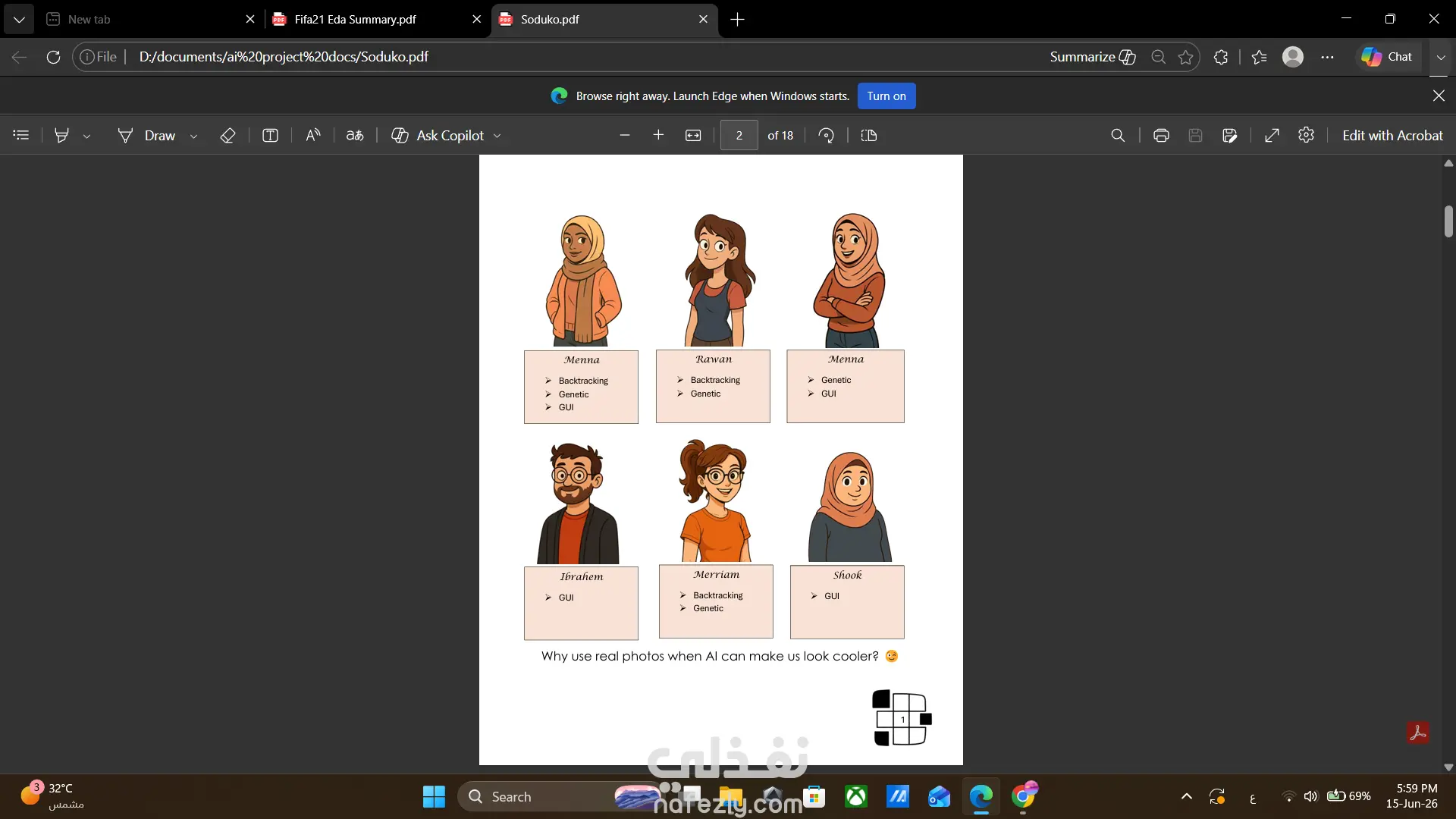Close the Soduko.pdf tab
1456x819 pixels.
(703, 19)
